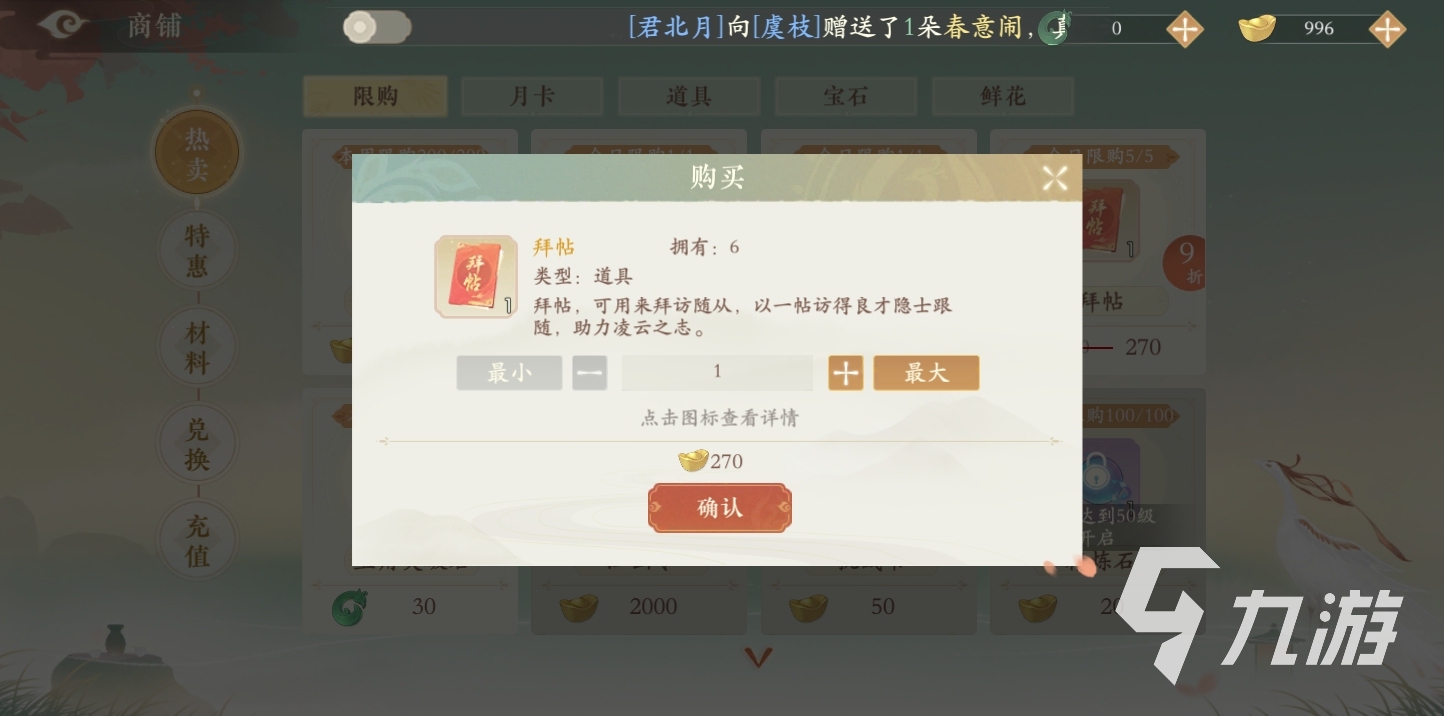The height and width of the screenshot is (716, 1444).
Task: Go back using the eye-shaped return icon
Action: click(x=63, y=25)
